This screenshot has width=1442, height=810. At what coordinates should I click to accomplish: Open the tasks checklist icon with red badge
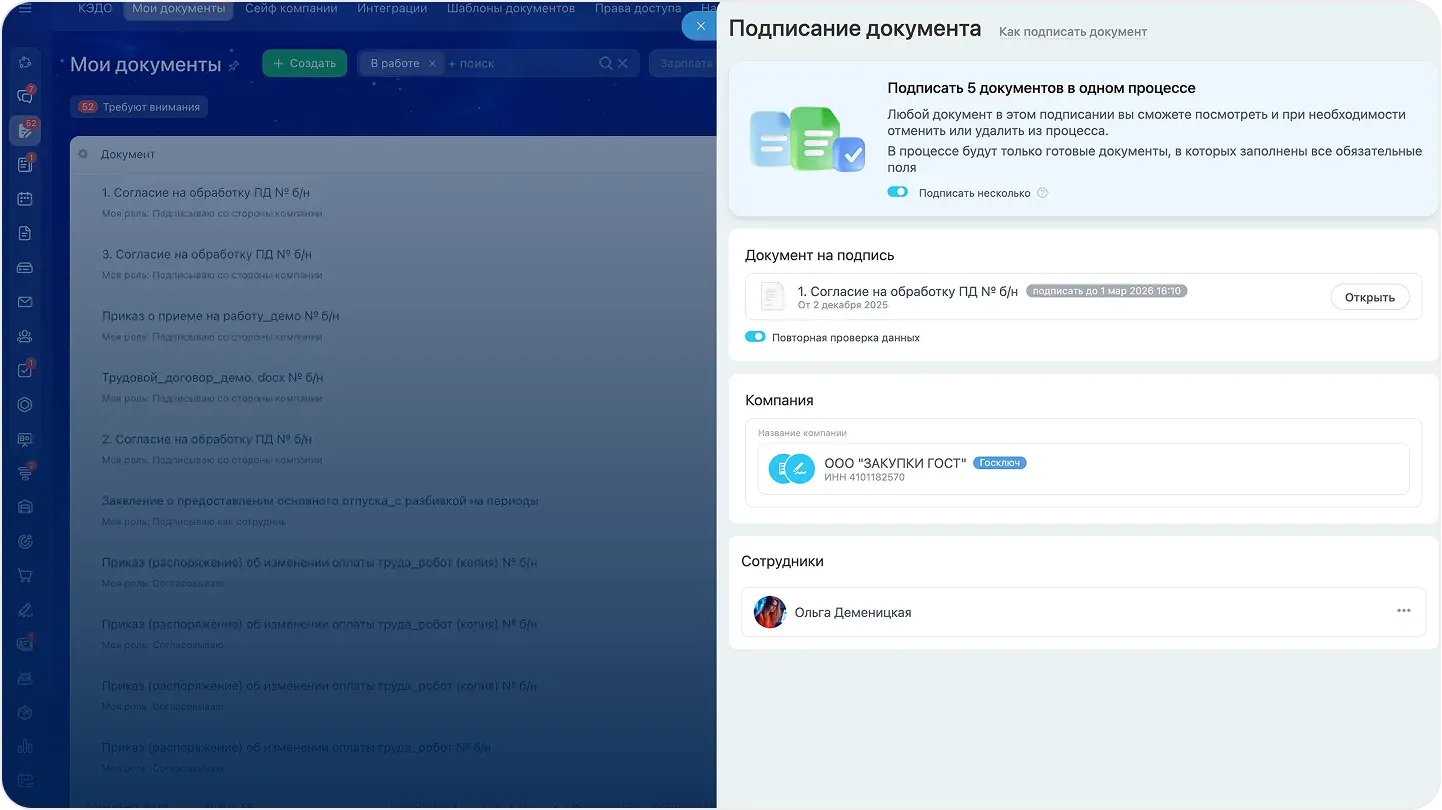pos(25,369)
